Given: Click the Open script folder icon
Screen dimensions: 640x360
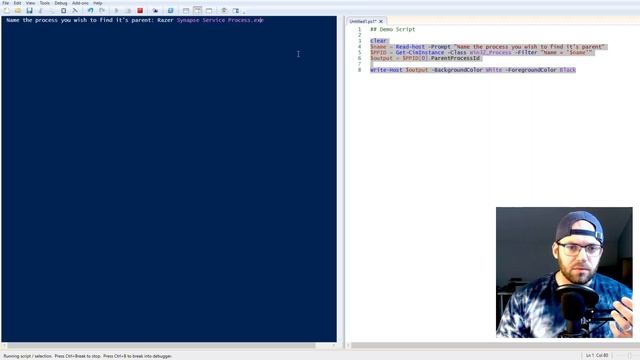Looking at the screenshot, I should click(x=18, y=11).
